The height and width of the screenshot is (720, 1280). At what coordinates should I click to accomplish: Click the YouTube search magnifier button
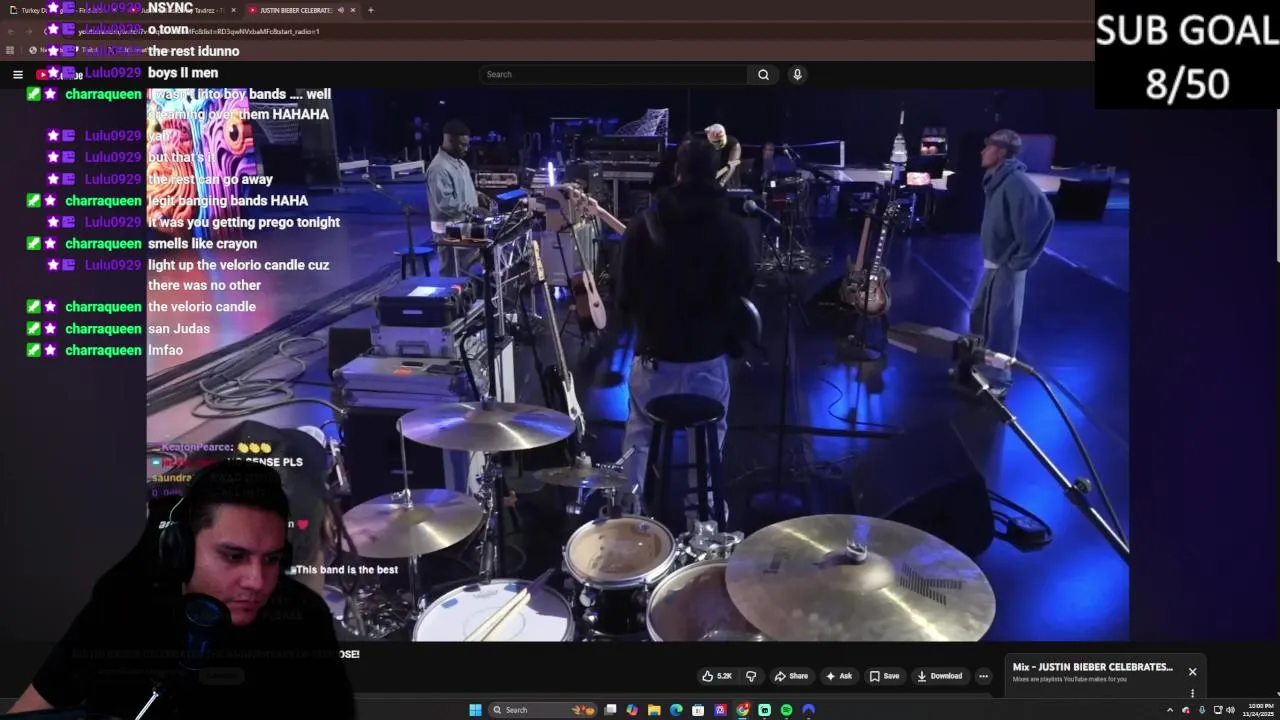(763, 74)
